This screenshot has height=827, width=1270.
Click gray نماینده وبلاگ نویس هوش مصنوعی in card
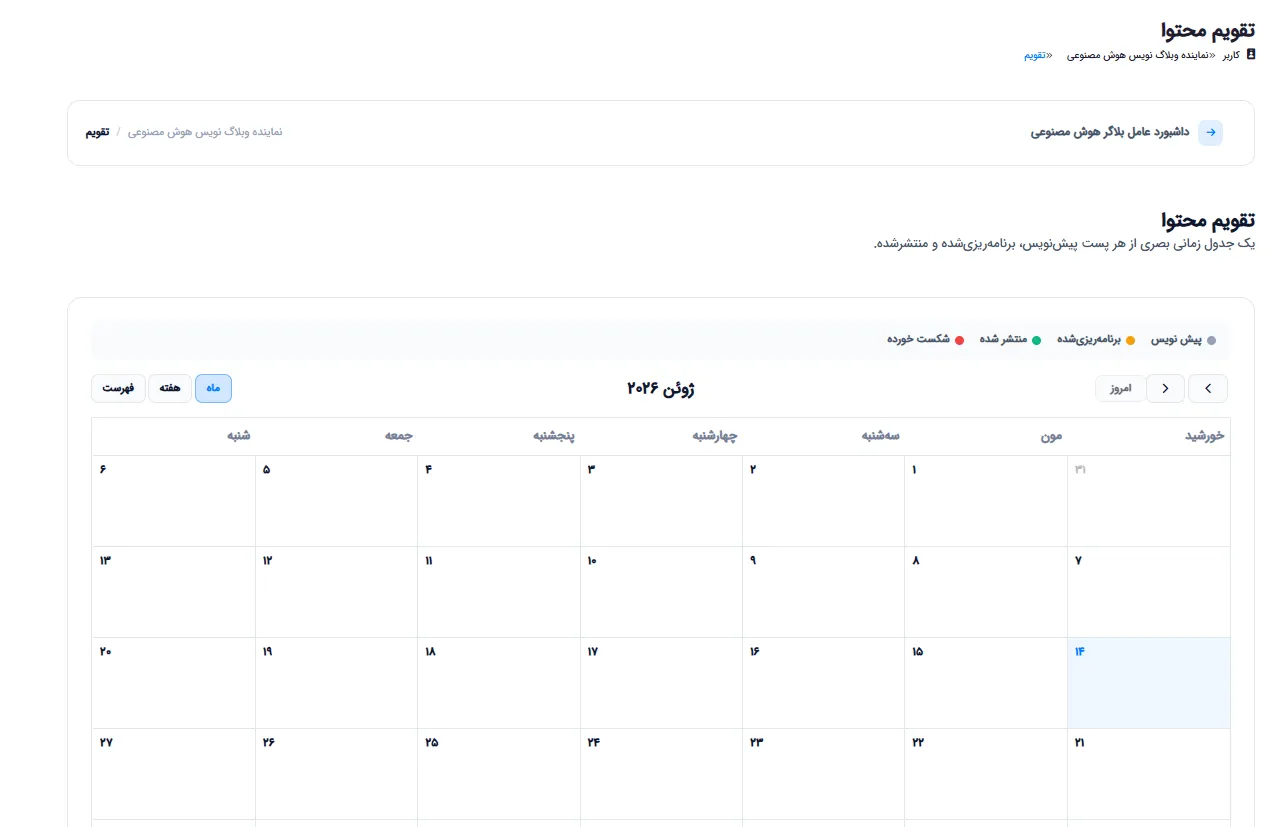click(x=205, y=132)
